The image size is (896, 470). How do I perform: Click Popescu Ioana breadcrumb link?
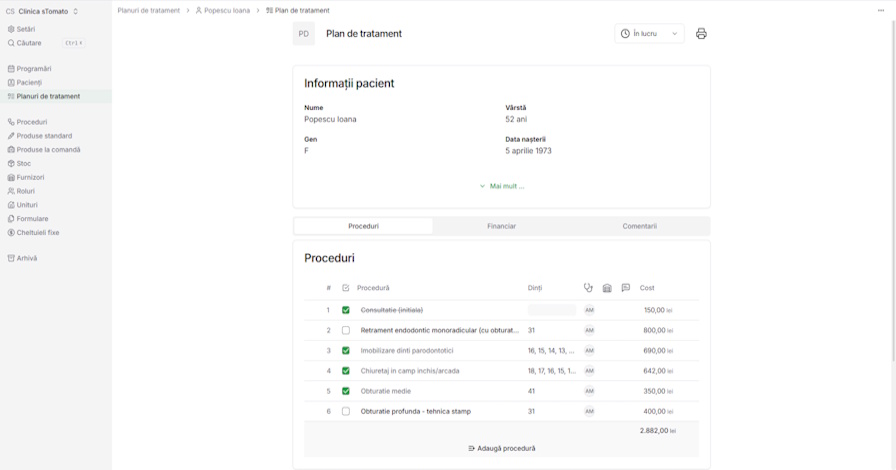227,10
